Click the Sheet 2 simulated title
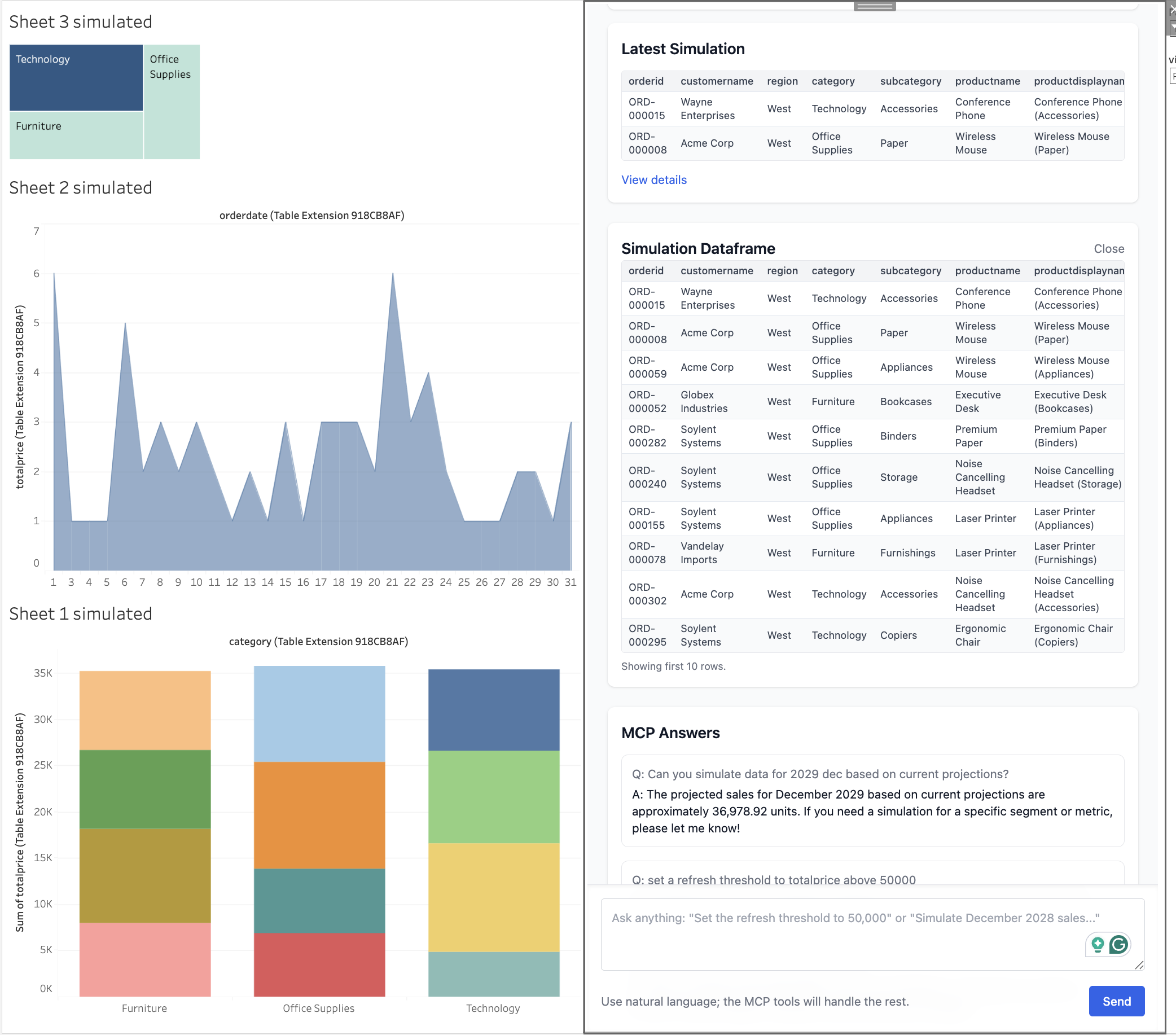This screenshot has width=1176, height=1035. (x=81, y=187)
